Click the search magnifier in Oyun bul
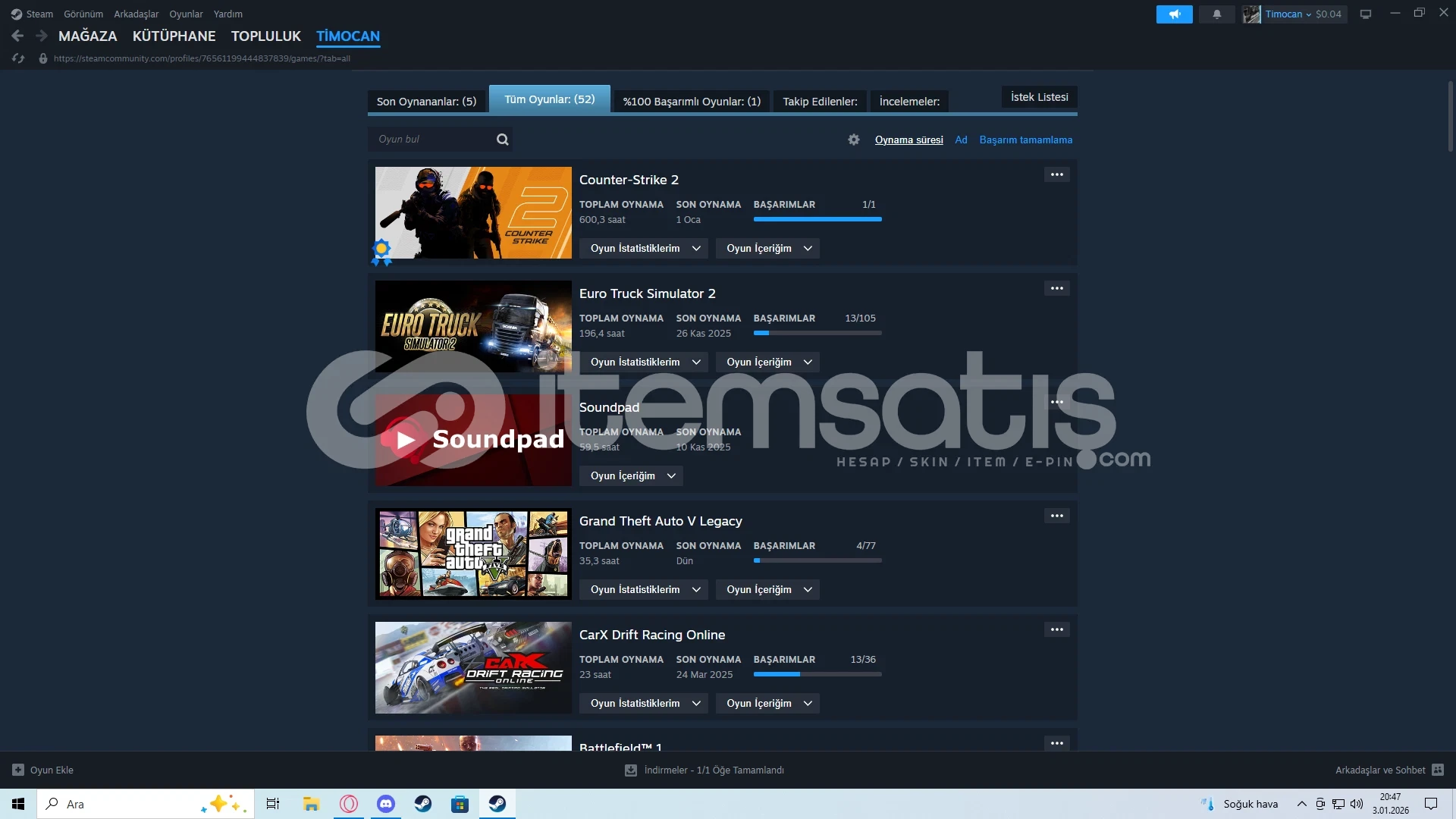This screenshot has width=1456, height=819. [502, 140]
